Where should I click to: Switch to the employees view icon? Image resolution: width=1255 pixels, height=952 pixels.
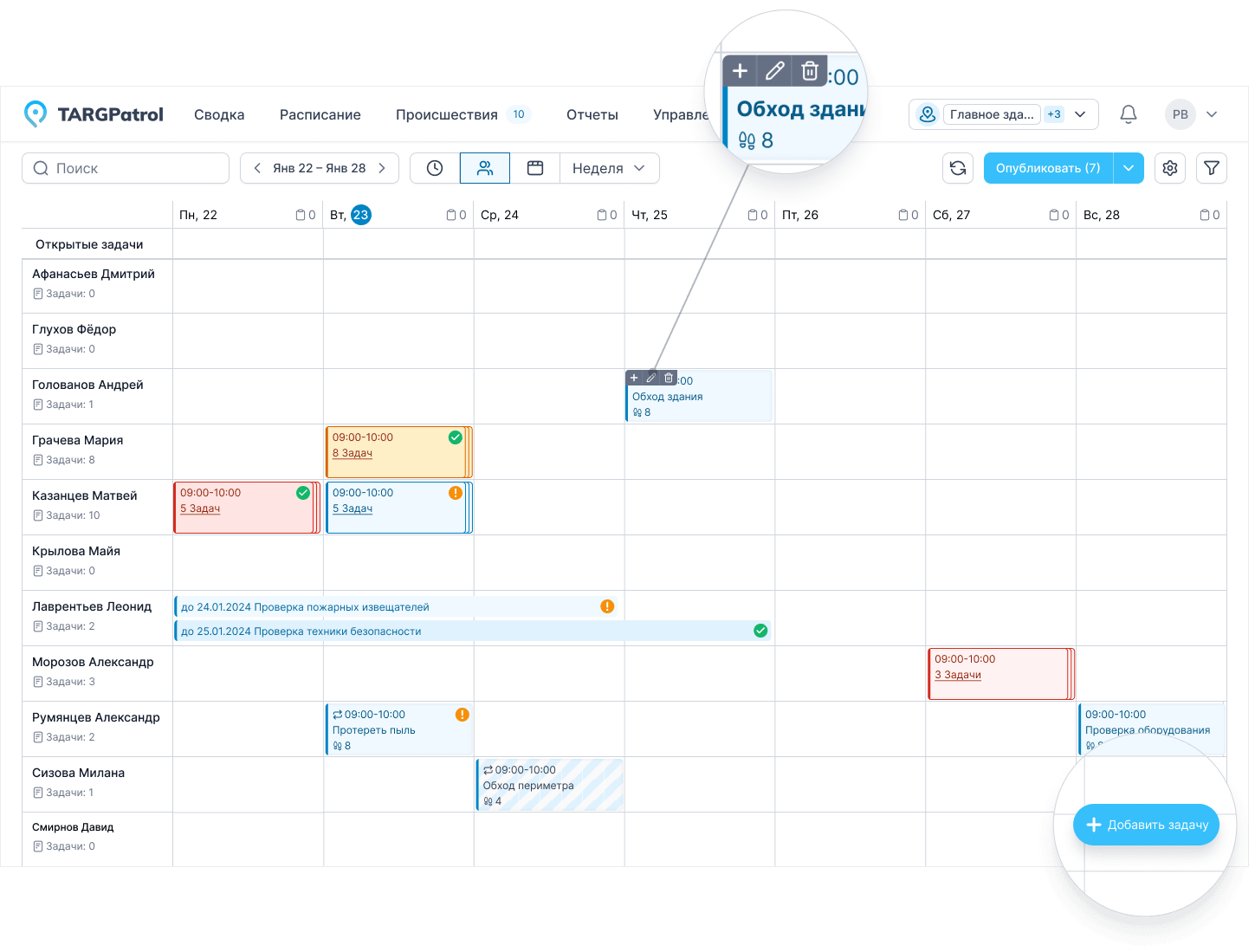coord(485,168)
